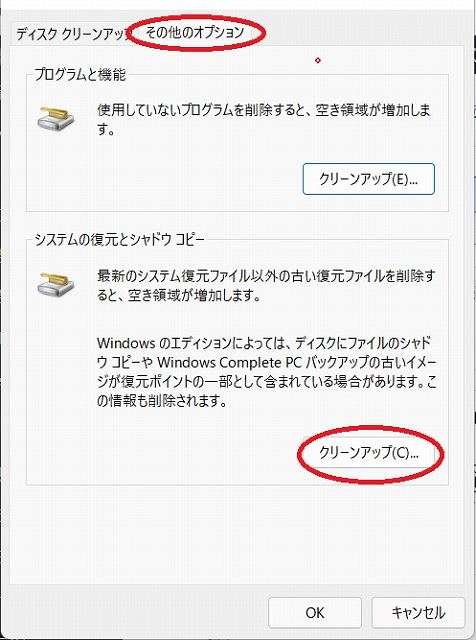Image resolution: width=476 pixels, height=640 pixels.
Task: Click the プログラムと機能 group label
Action: 80,75
